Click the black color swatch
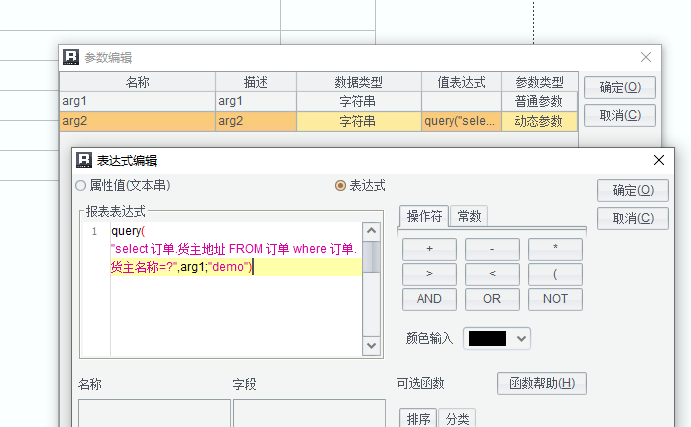Image resolution: width=691 pixels, height=427 pixels. (x=487, y=338)
